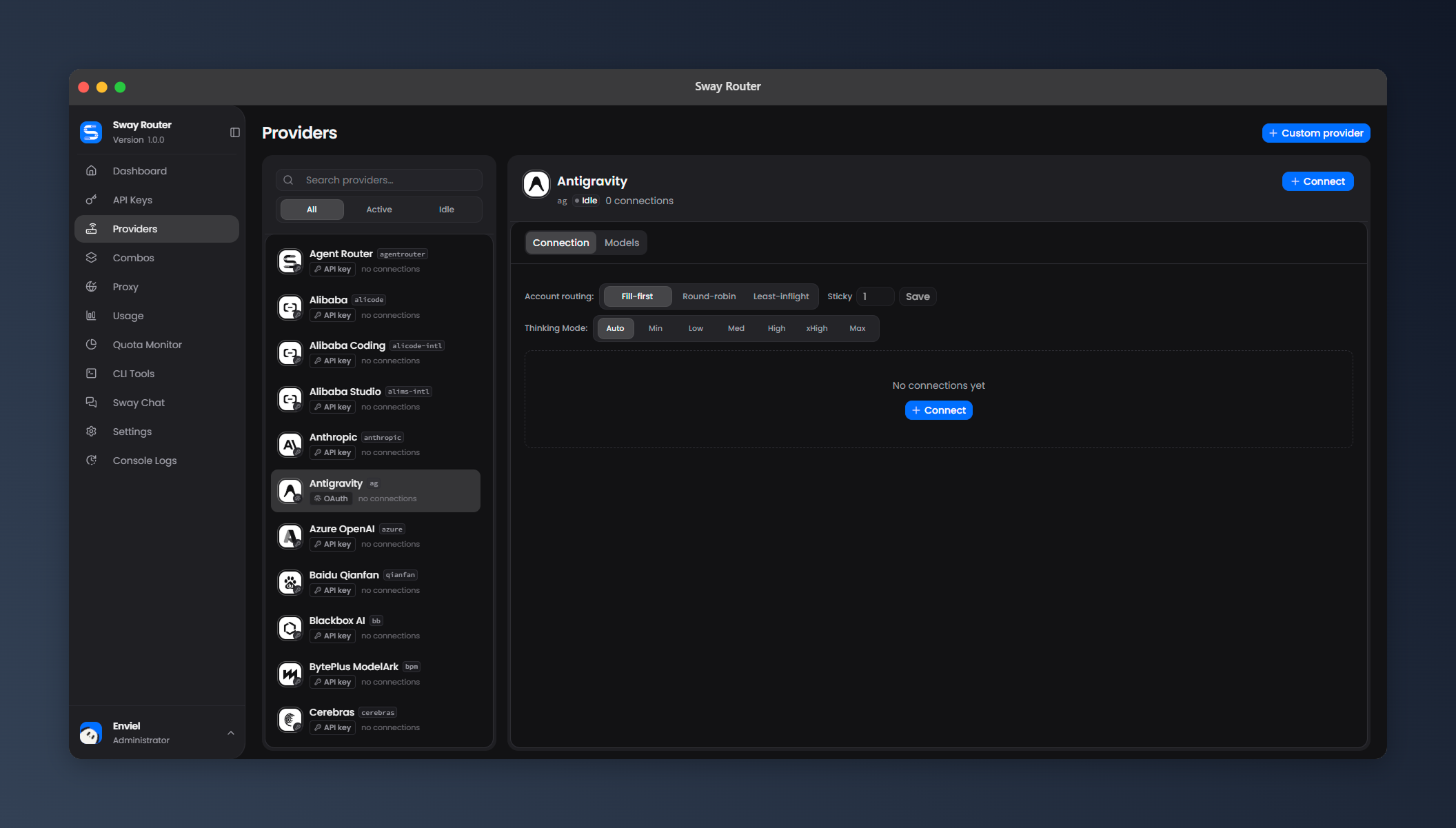This screenshot has width=1456, height=828.
Task: Click the Custom provider button
Action: point(1316,133)
